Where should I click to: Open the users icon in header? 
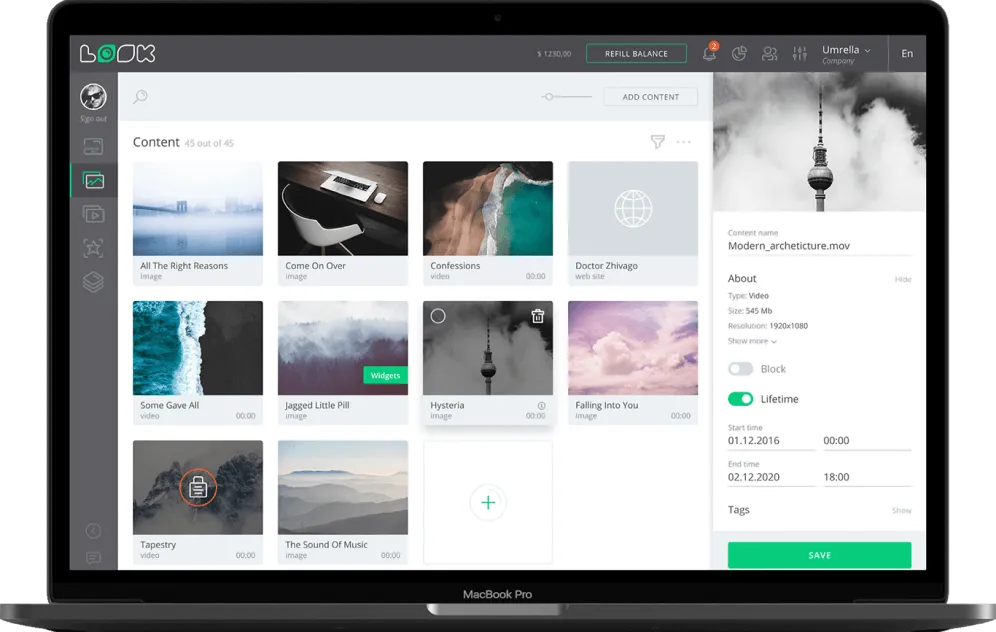pos(769,54)
